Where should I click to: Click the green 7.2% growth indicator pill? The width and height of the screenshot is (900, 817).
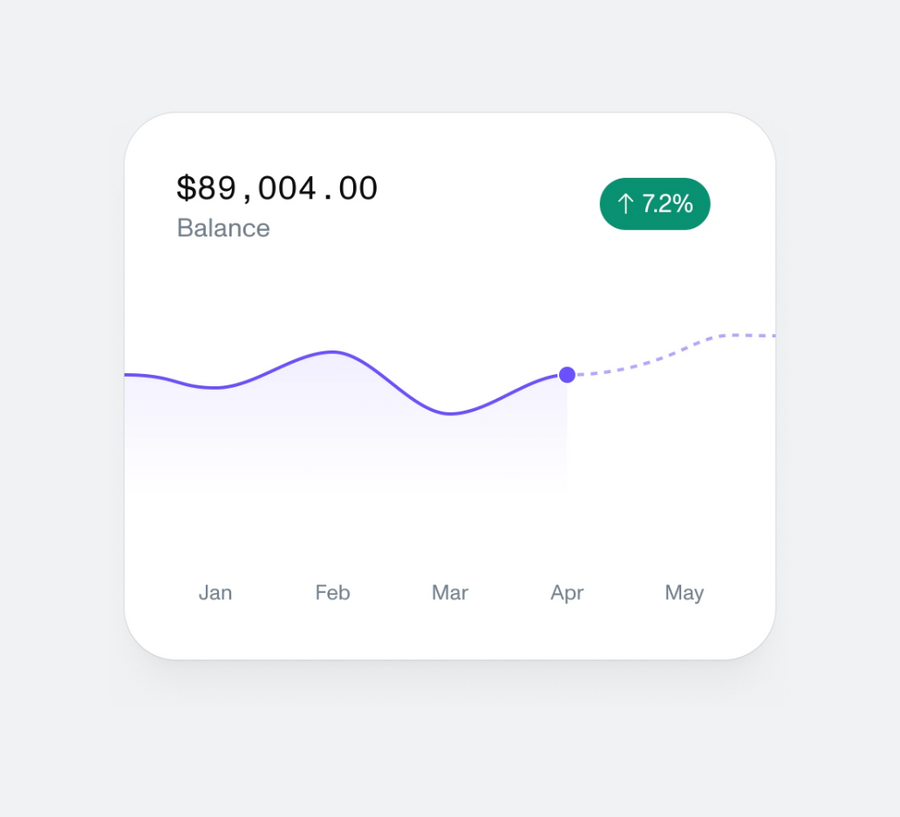click(x=655, y=204)
